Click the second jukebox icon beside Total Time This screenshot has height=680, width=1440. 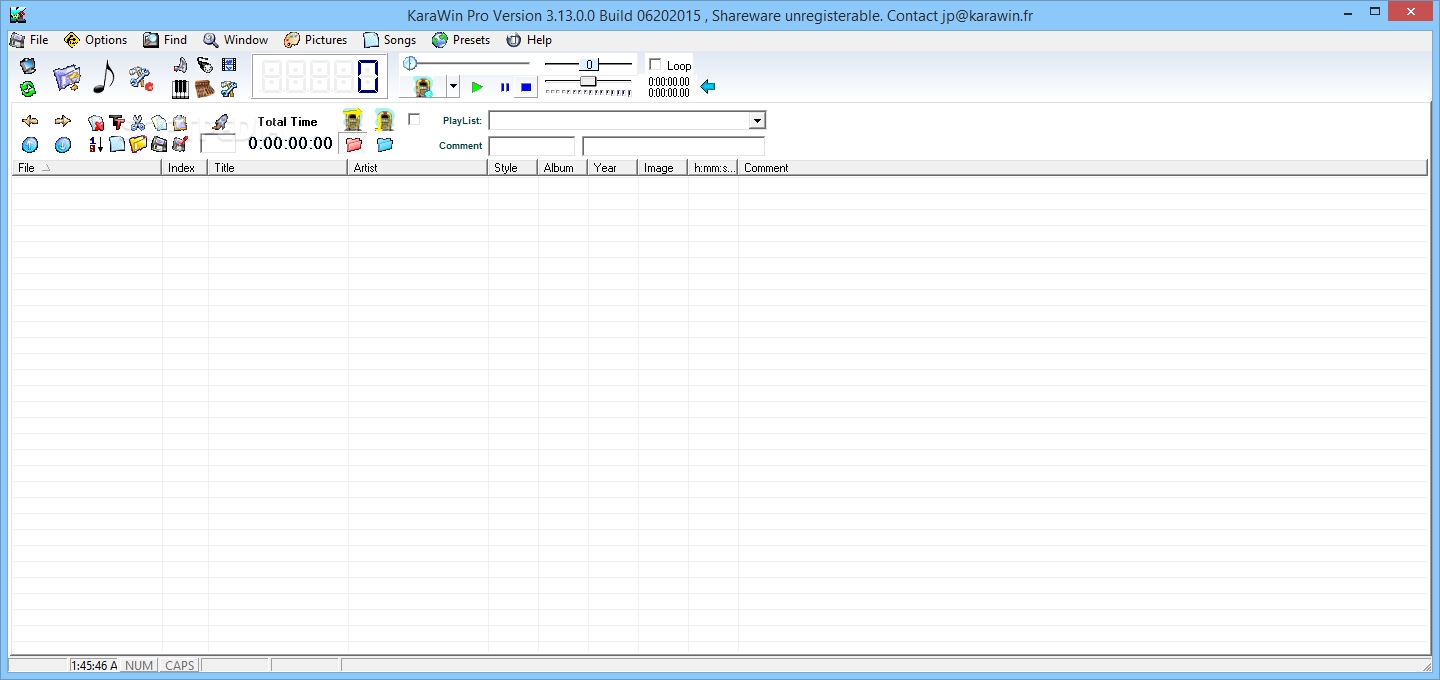click(x=385, y=120)
